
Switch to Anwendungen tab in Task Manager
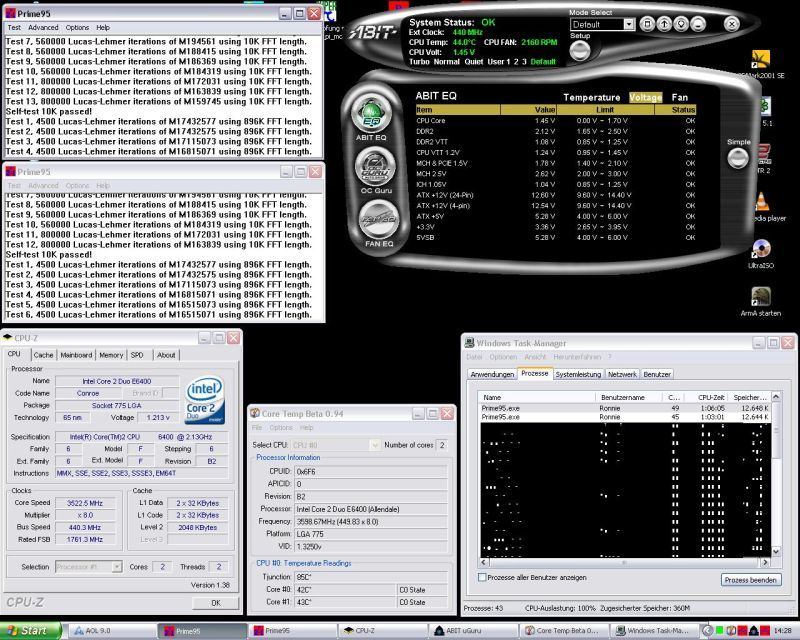point(492,375)
